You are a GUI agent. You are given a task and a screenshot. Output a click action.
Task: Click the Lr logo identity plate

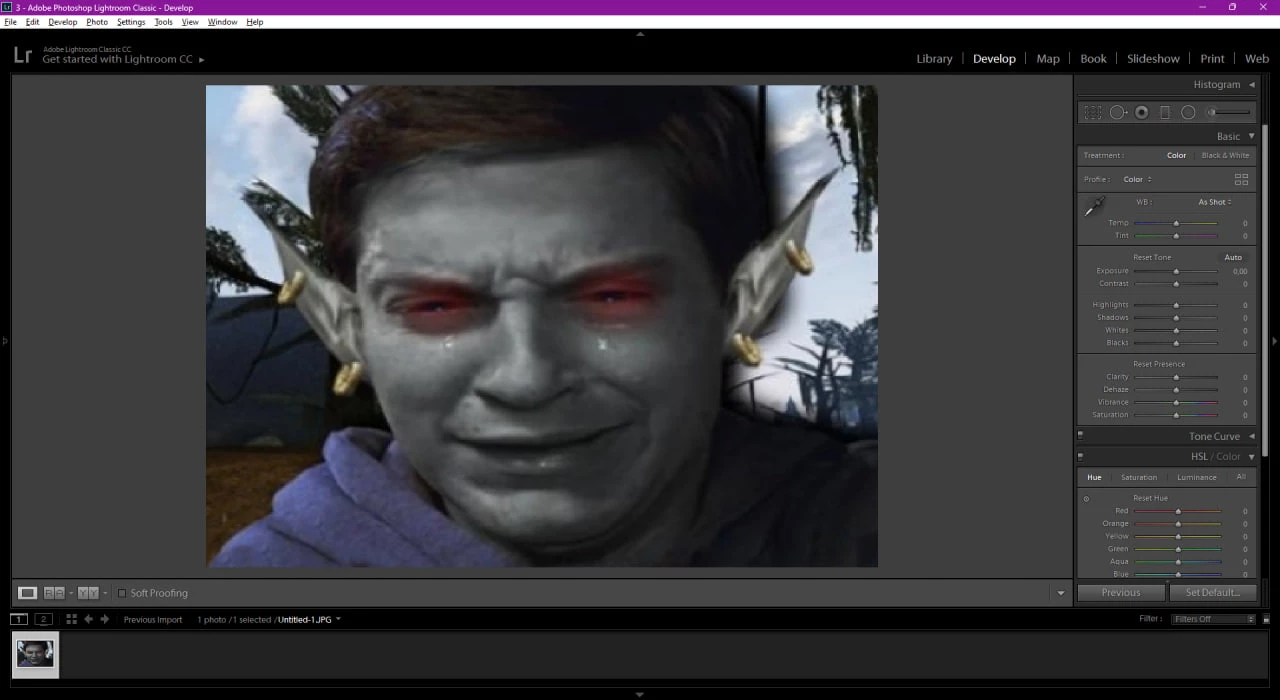(22, 55)
